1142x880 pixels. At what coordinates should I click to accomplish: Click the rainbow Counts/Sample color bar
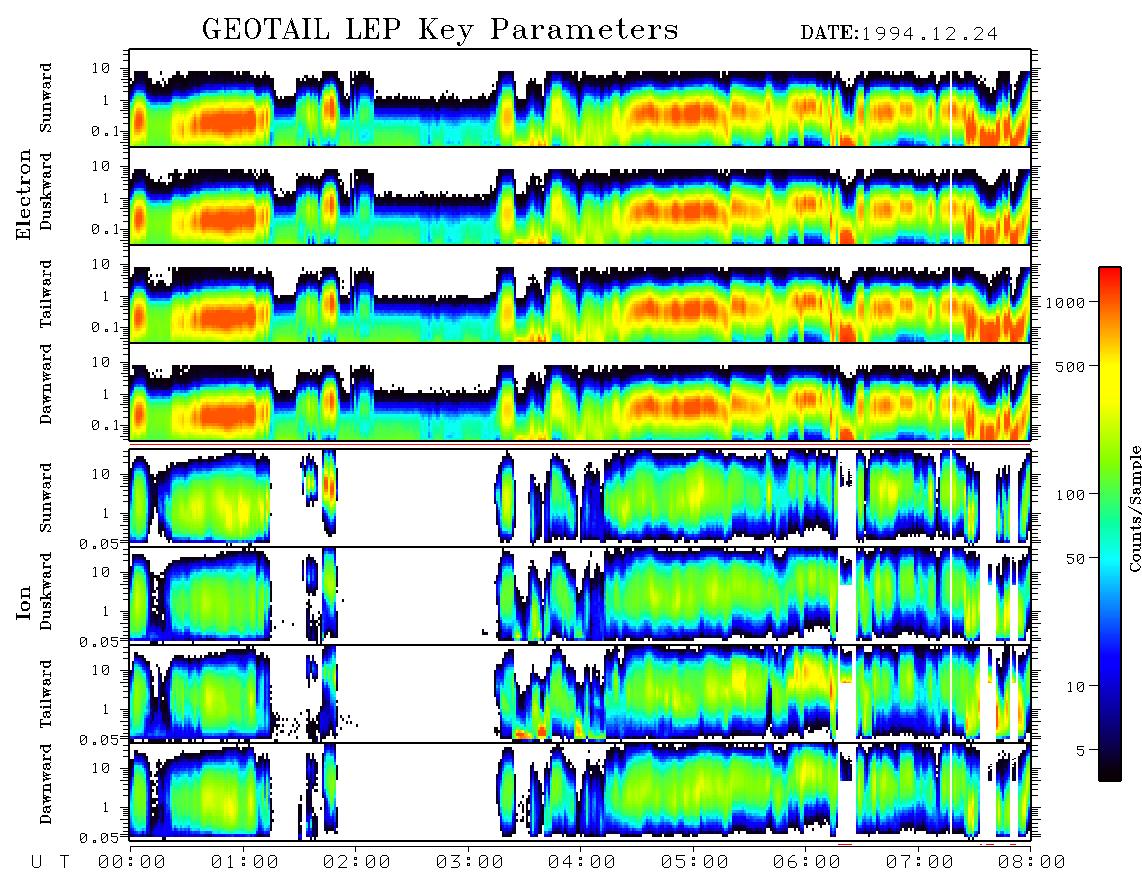click(x=1109, y=525)
